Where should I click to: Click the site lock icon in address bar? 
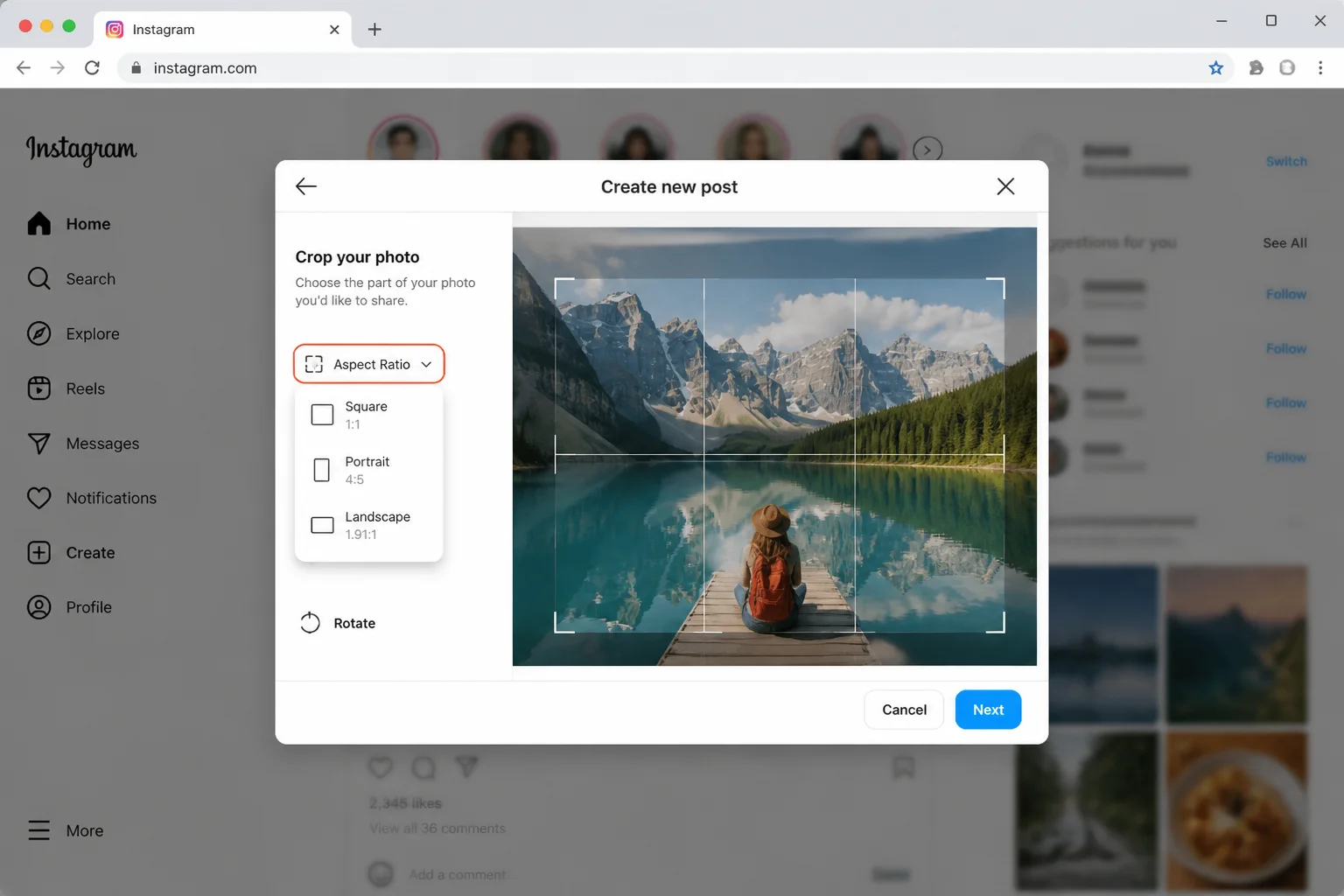tap(136, 67)
